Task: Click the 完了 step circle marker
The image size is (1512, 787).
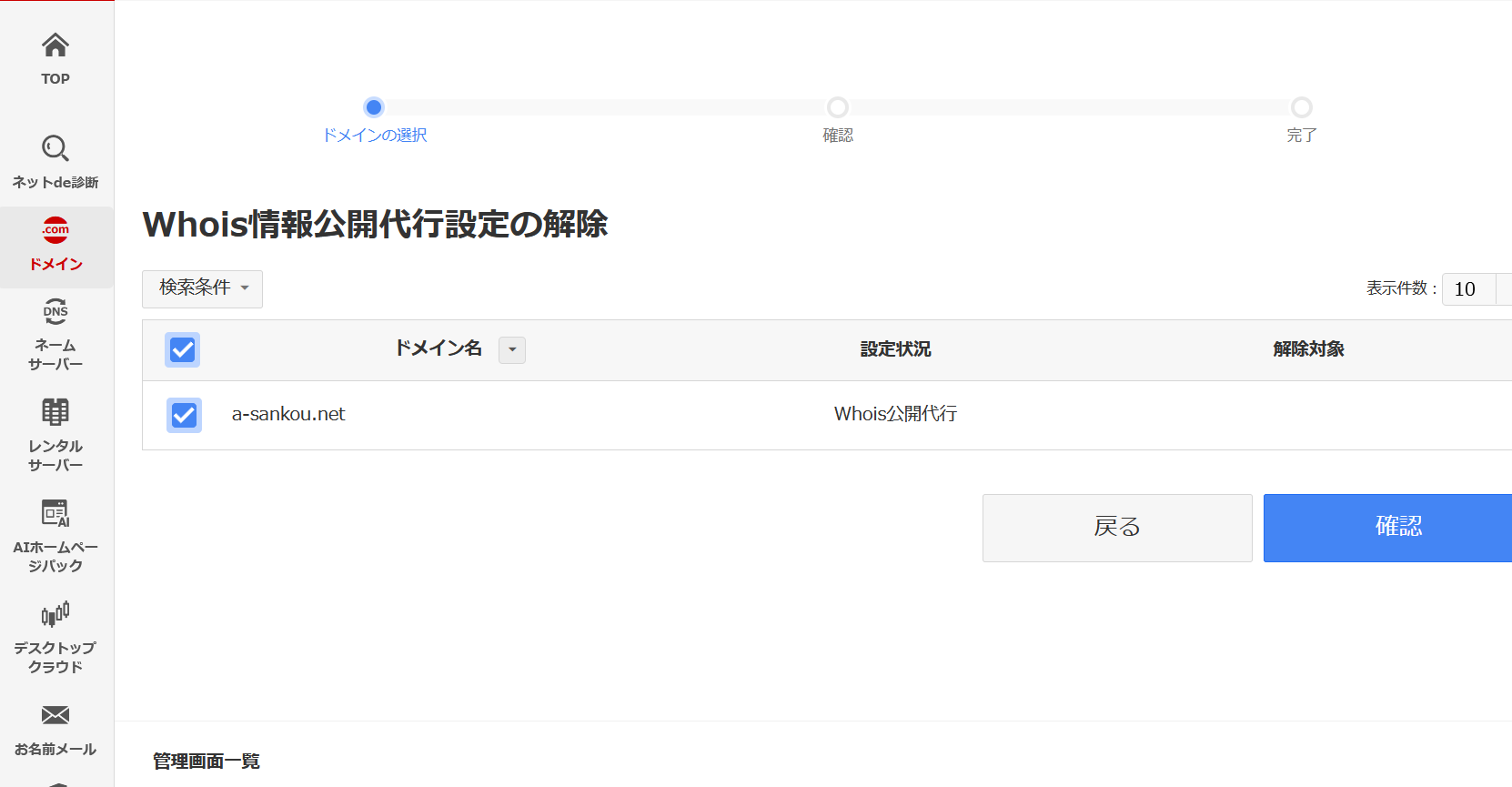Action: coord(1302,107)
